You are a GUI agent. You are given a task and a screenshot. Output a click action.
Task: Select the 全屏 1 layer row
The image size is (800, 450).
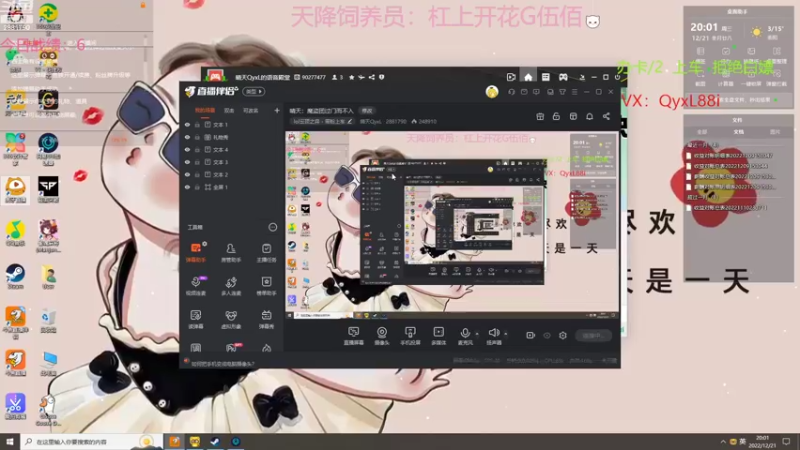[x=232, y=187]
